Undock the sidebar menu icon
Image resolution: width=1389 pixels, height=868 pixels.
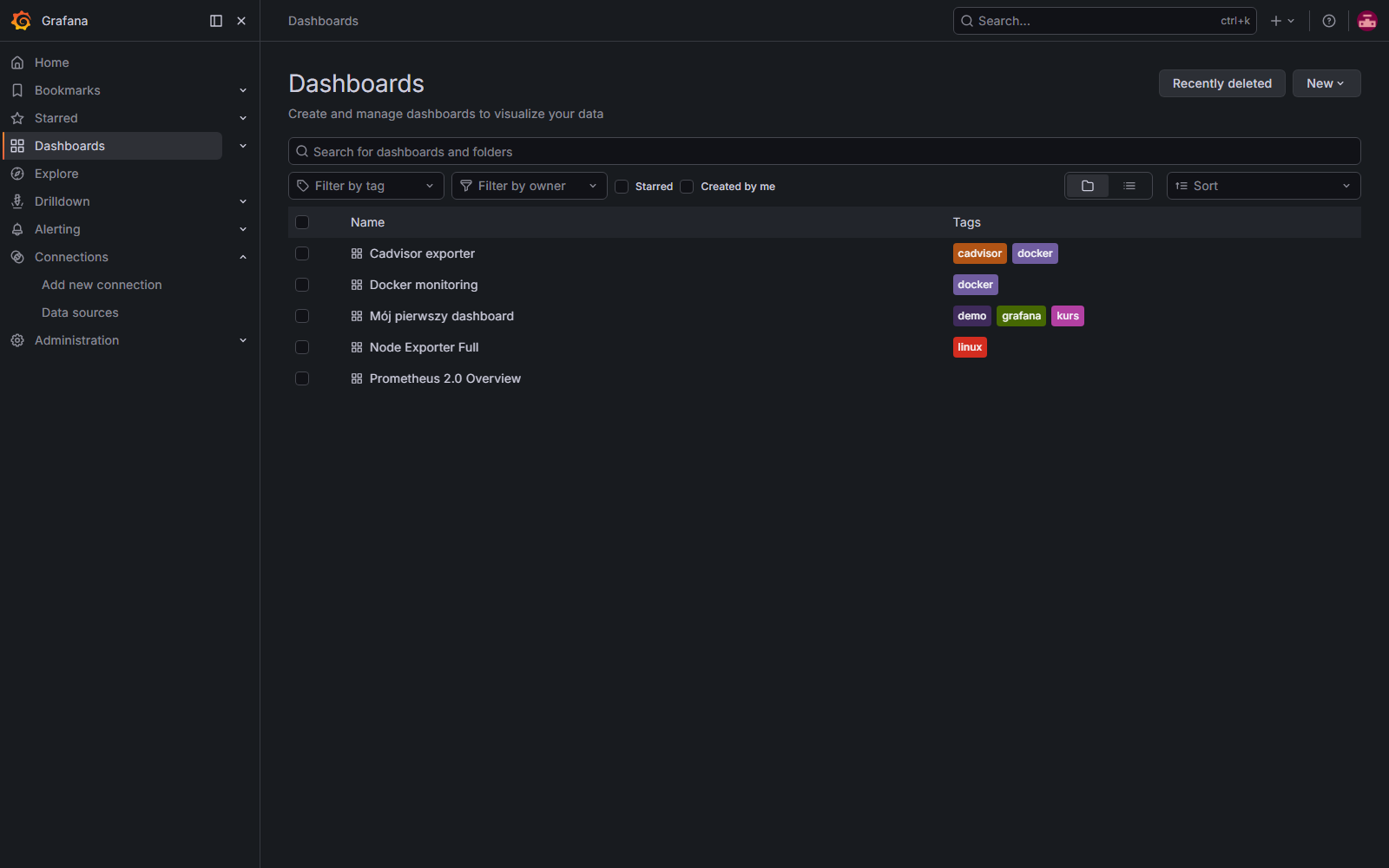(216, 21)
